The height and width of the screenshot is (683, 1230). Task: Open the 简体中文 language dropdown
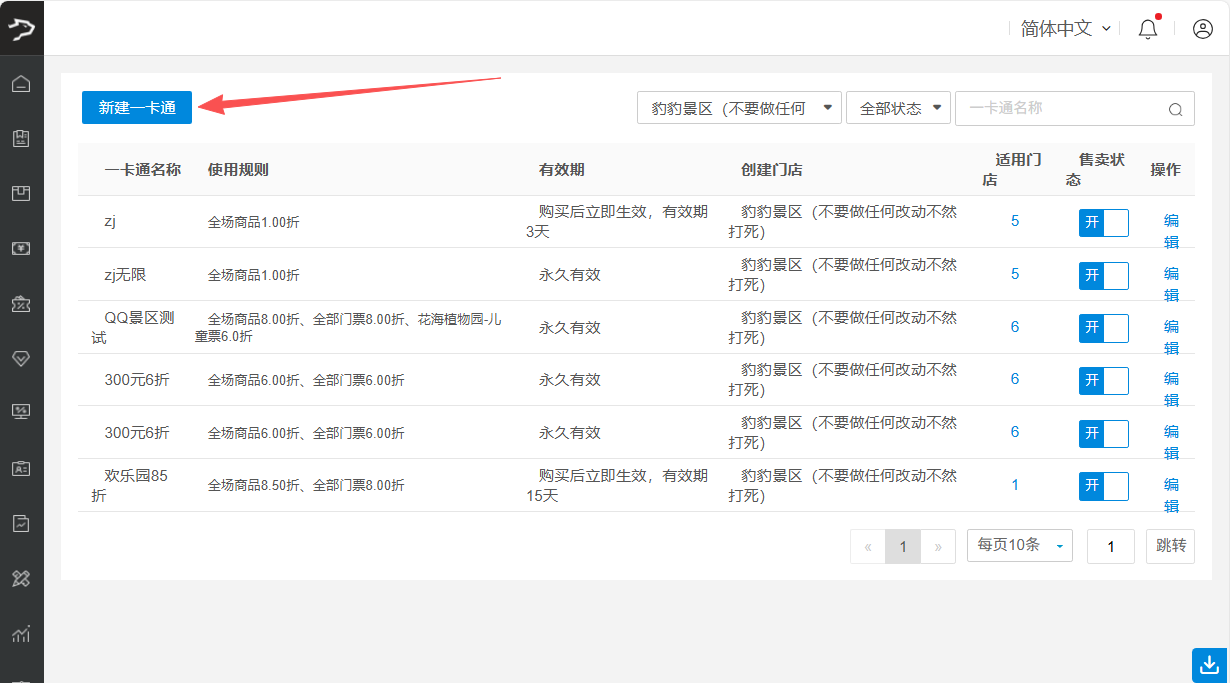[1065, 29]
